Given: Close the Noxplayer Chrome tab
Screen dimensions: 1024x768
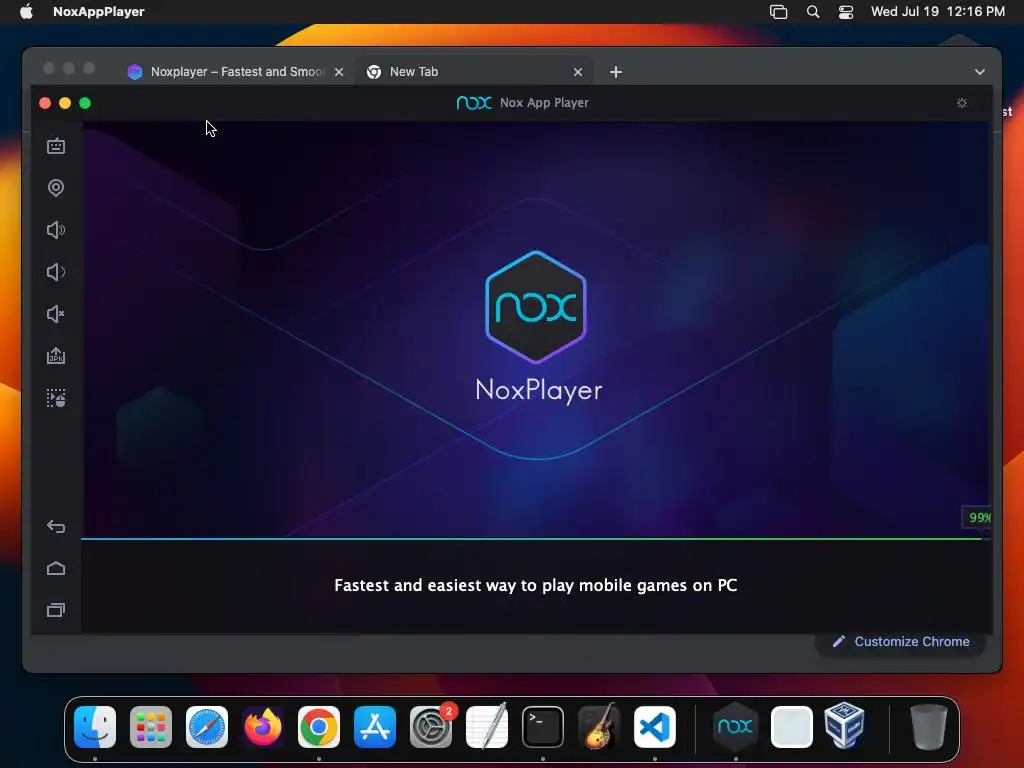Looking at the screenshot, I should click(339, 72).
